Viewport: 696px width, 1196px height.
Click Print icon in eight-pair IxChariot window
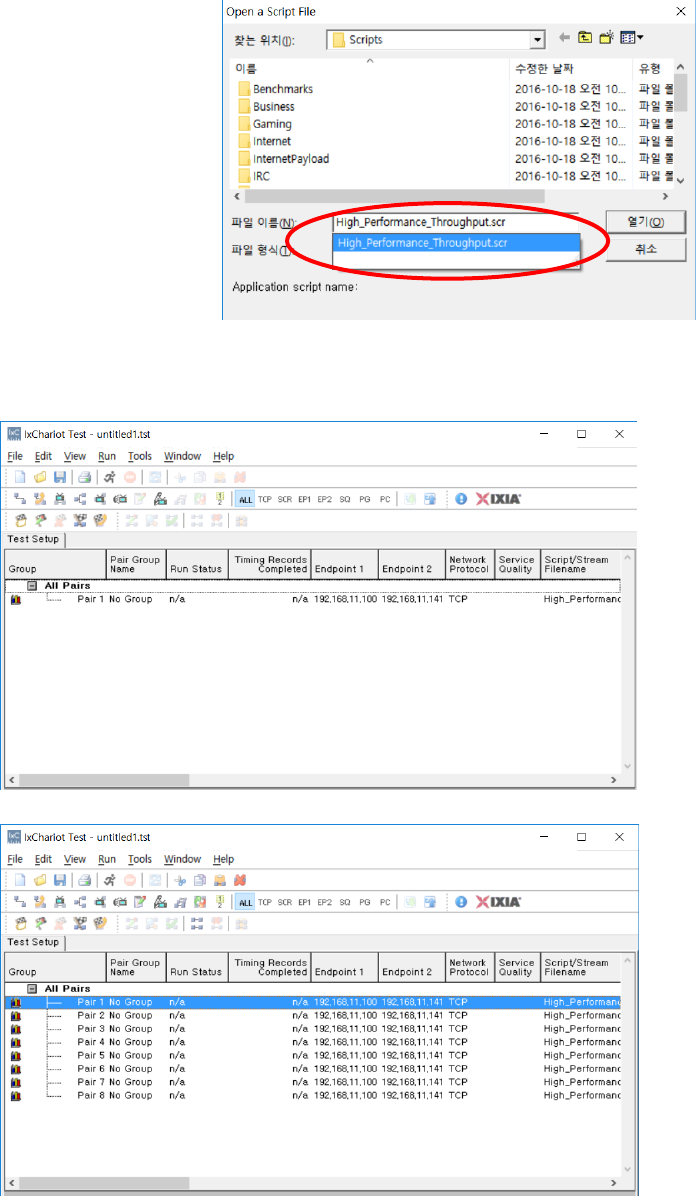85,880
